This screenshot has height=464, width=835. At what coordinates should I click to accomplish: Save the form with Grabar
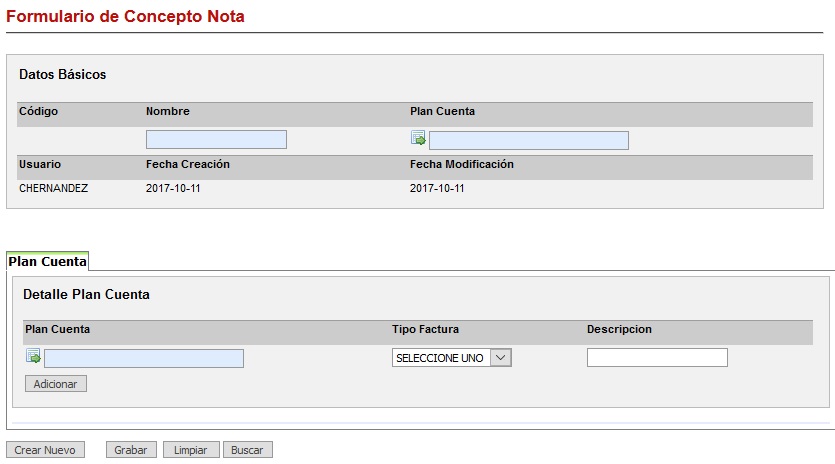click(130, 450)
